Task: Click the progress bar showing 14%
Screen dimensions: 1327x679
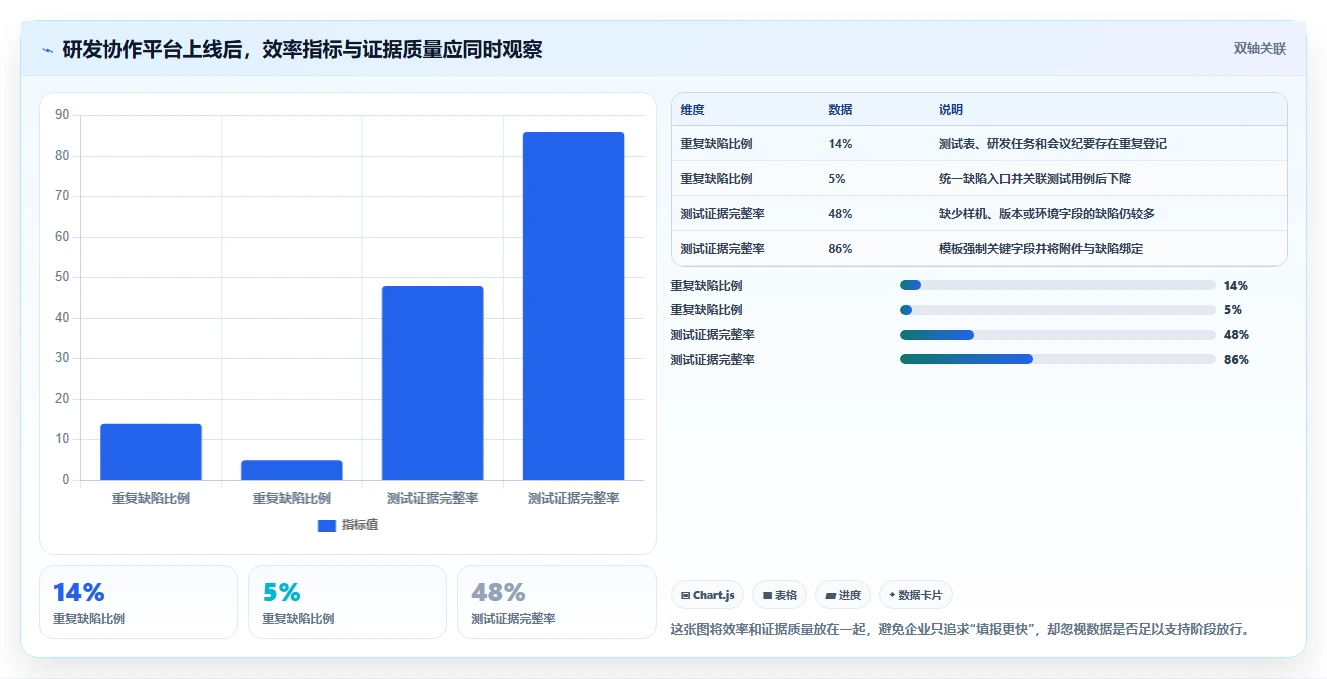Action: pos(1057,285)
